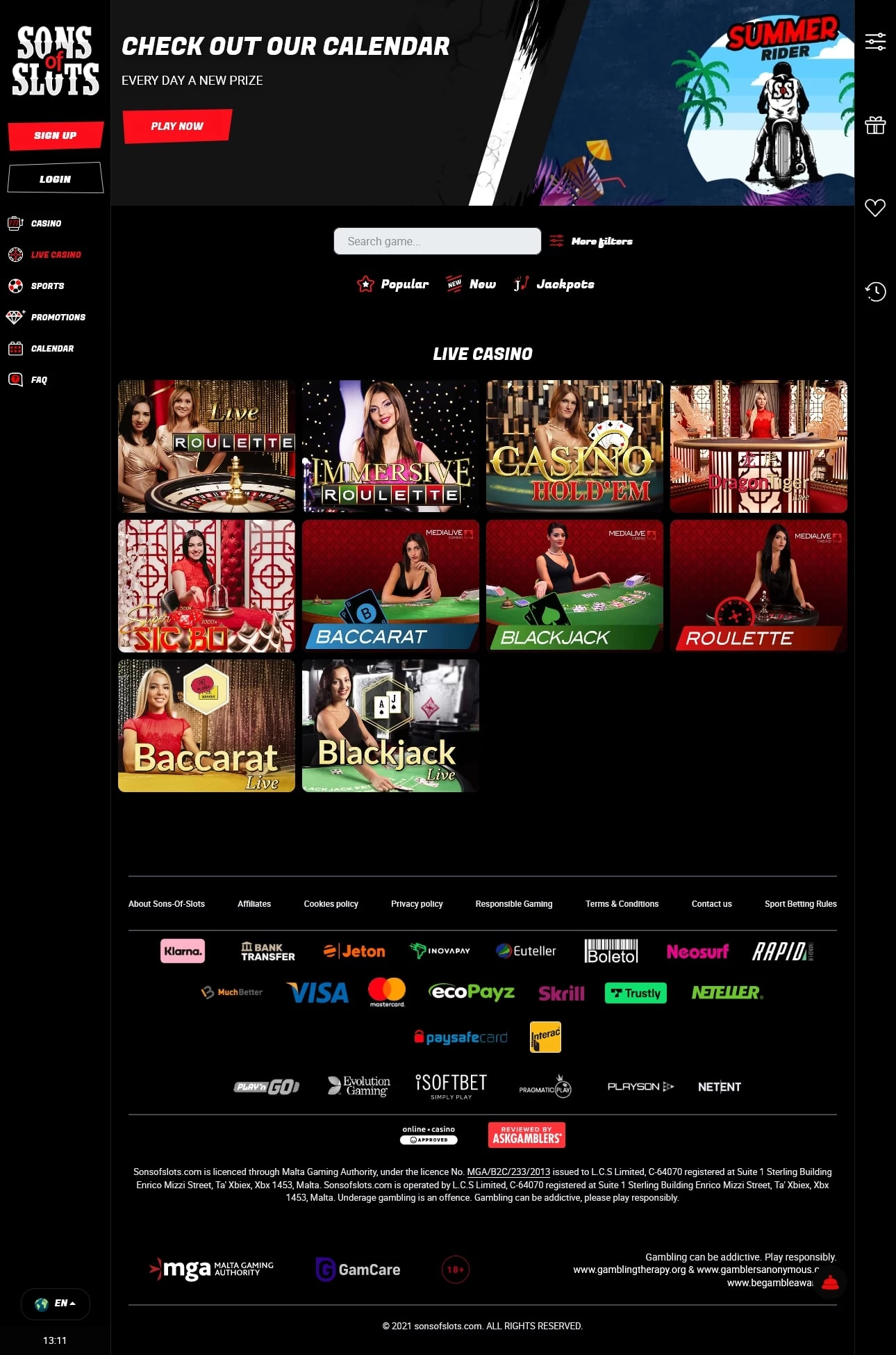Show the New games filter
The height and width of the screenshot is (1355, 896).
[x=471, y=284]
